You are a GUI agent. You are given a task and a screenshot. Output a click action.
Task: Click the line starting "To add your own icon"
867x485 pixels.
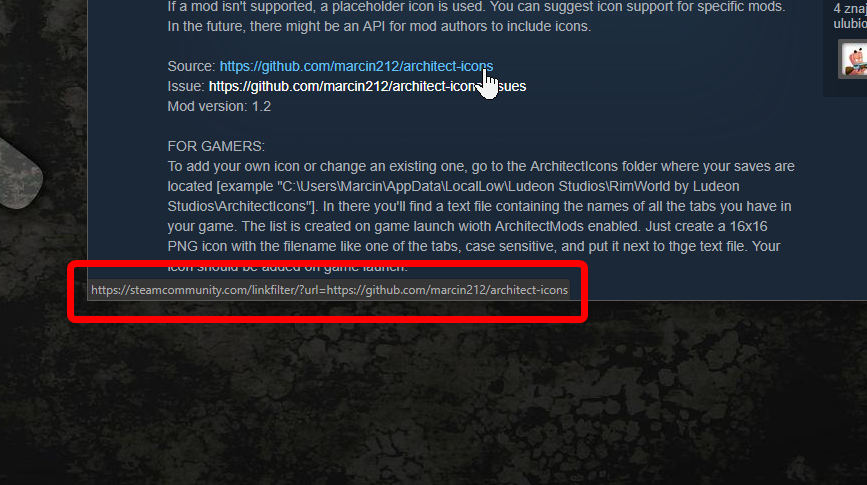481,166
